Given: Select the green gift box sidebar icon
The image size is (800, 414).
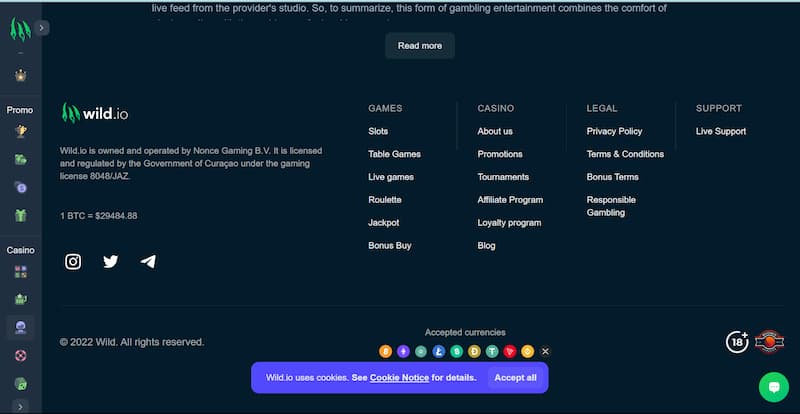Looking at the screenshot, I should [x=21, y=215].
